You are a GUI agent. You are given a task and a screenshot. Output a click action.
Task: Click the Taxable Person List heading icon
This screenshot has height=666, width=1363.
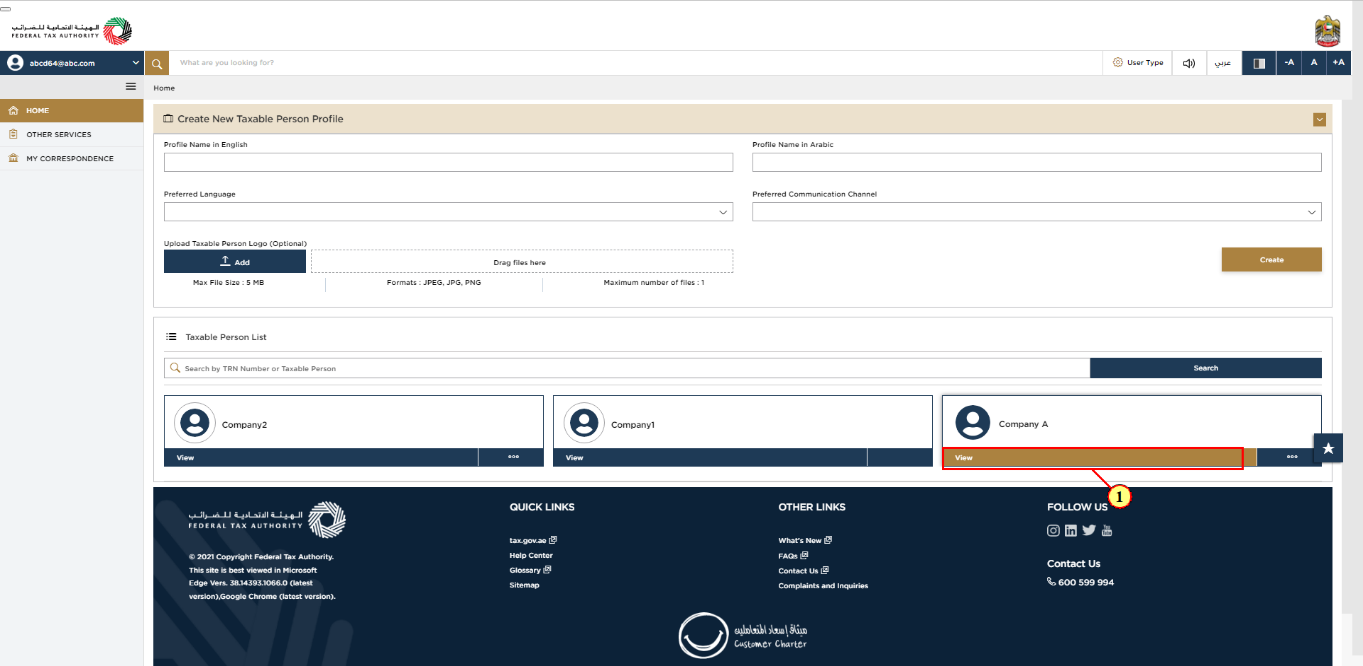click(171, 337)
